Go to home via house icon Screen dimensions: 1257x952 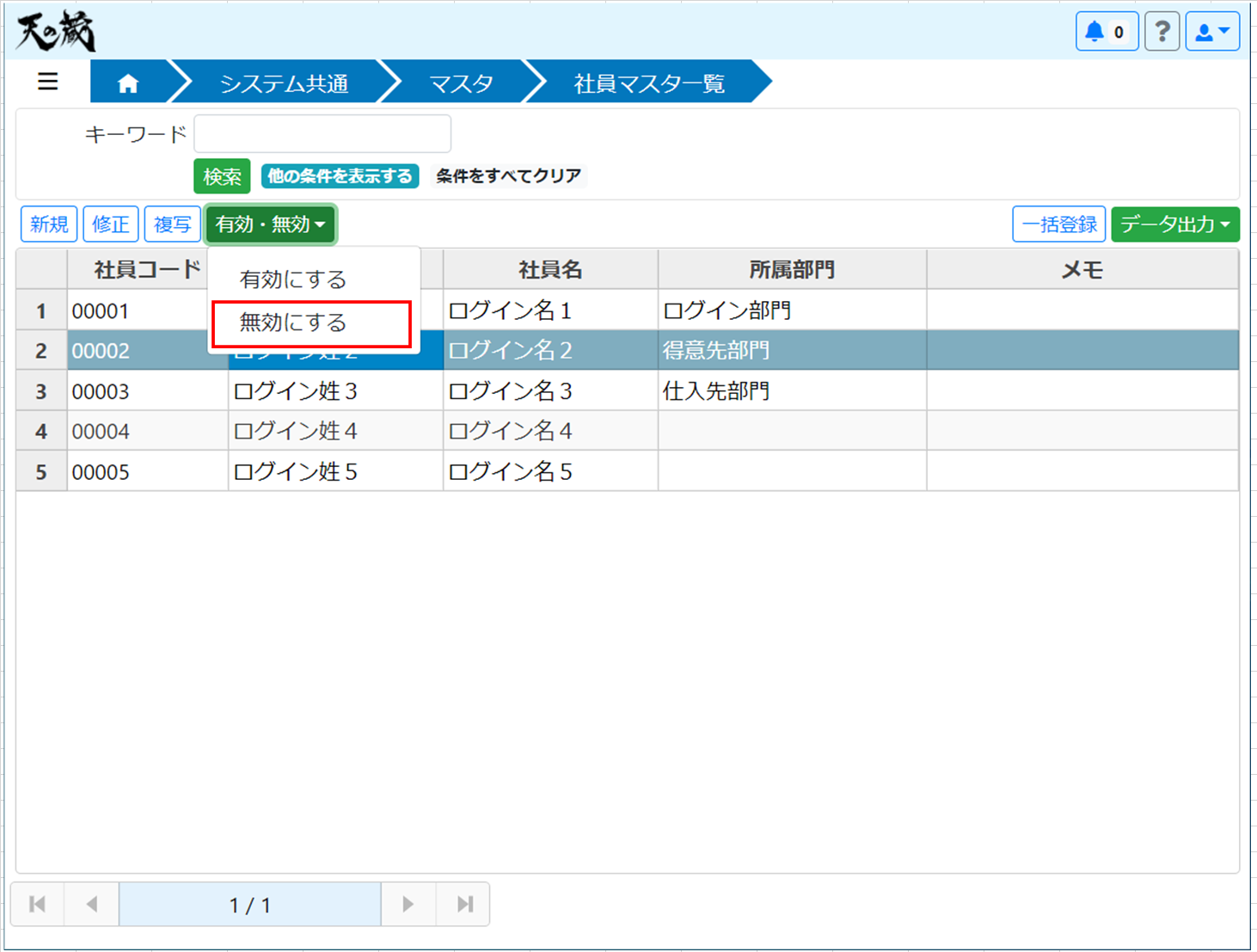(128, 83)
